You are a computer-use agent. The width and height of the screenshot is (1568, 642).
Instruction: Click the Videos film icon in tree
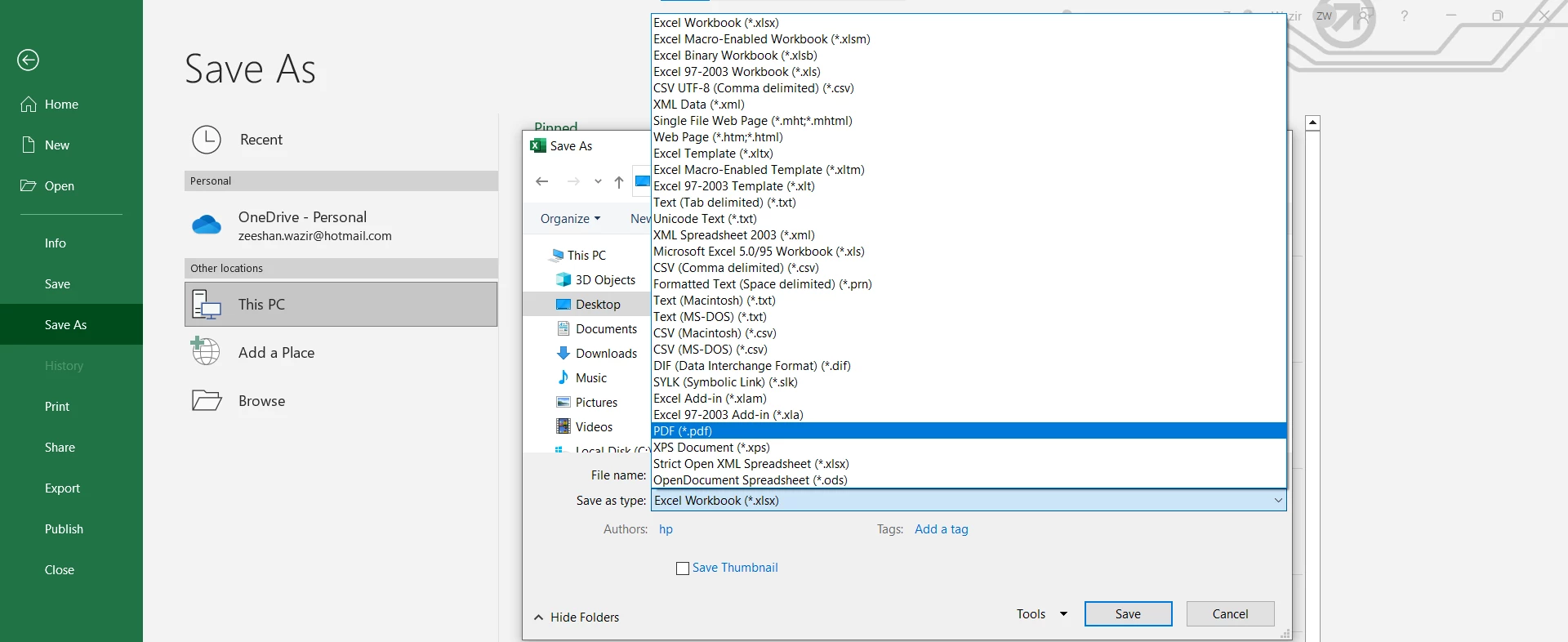[563, 426]
